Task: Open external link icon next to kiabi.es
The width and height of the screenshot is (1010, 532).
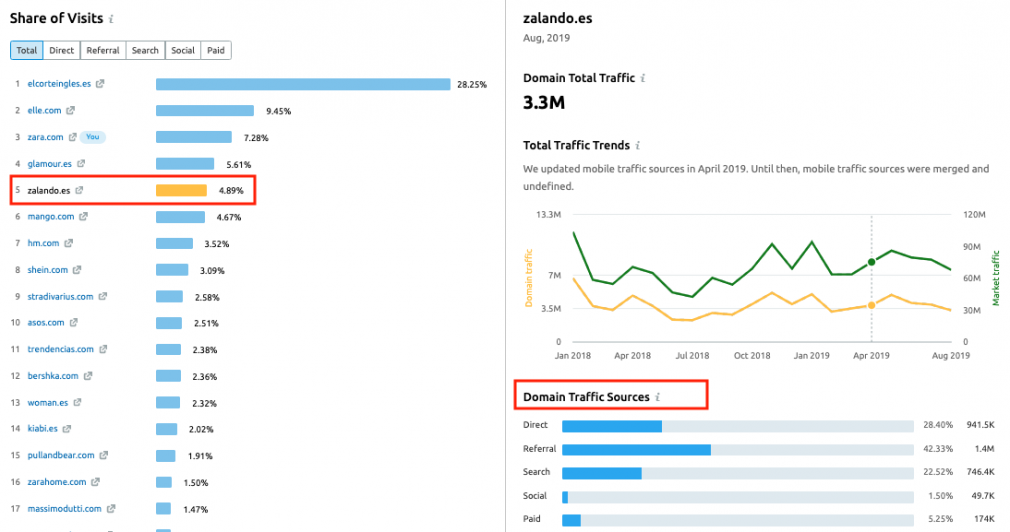Action: coord(66,428)
